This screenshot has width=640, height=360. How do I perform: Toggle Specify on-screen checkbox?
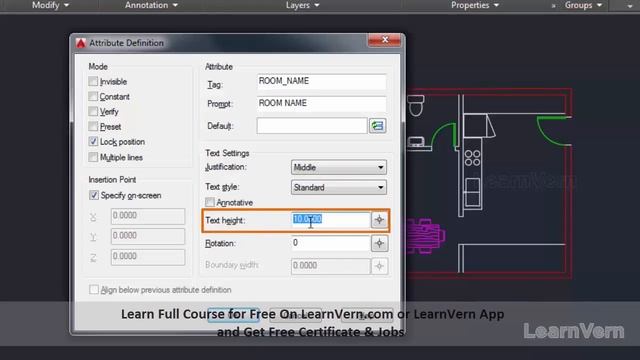pos(93,195)
